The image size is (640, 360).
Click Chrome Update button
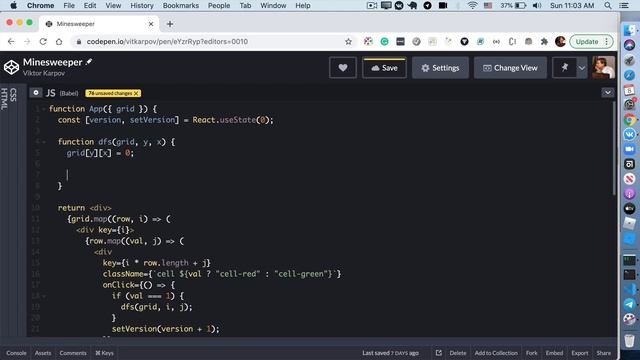click(x=591, y=42)
